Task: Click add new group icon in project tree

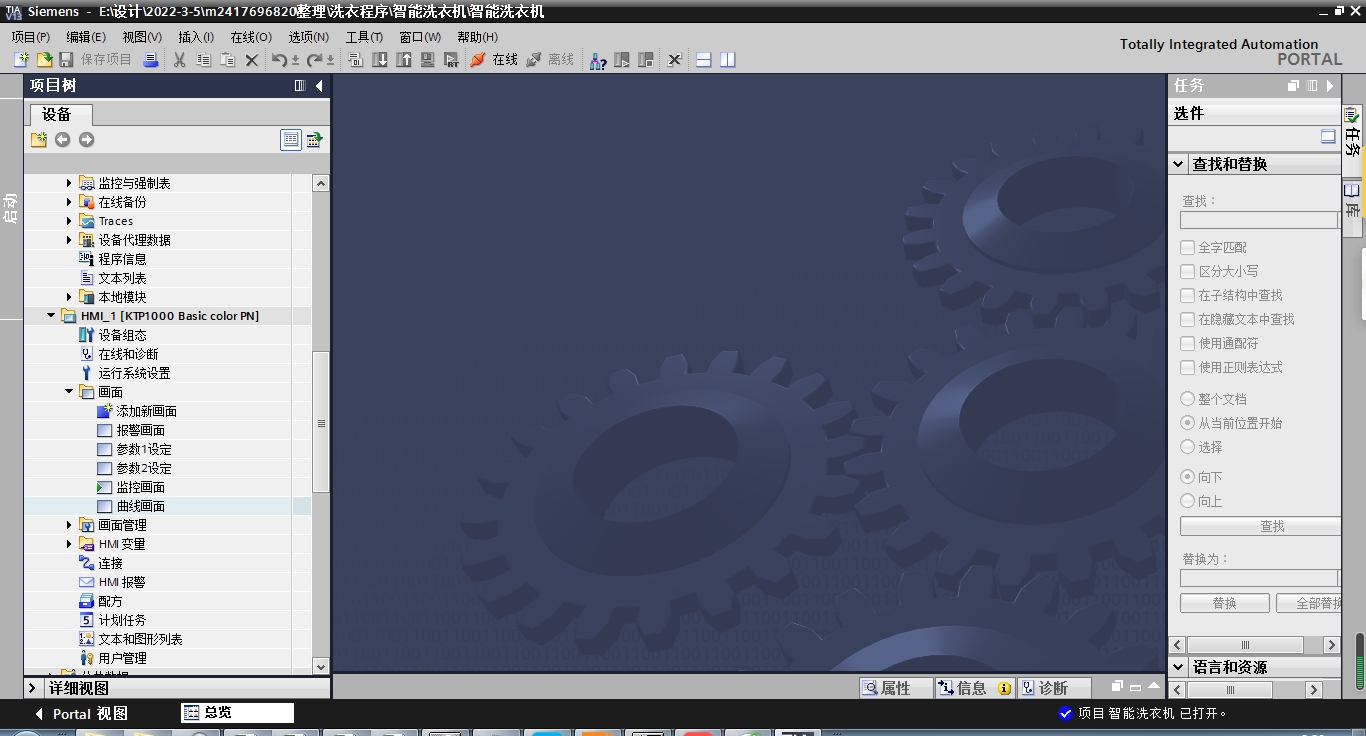Action: [39, 140]
